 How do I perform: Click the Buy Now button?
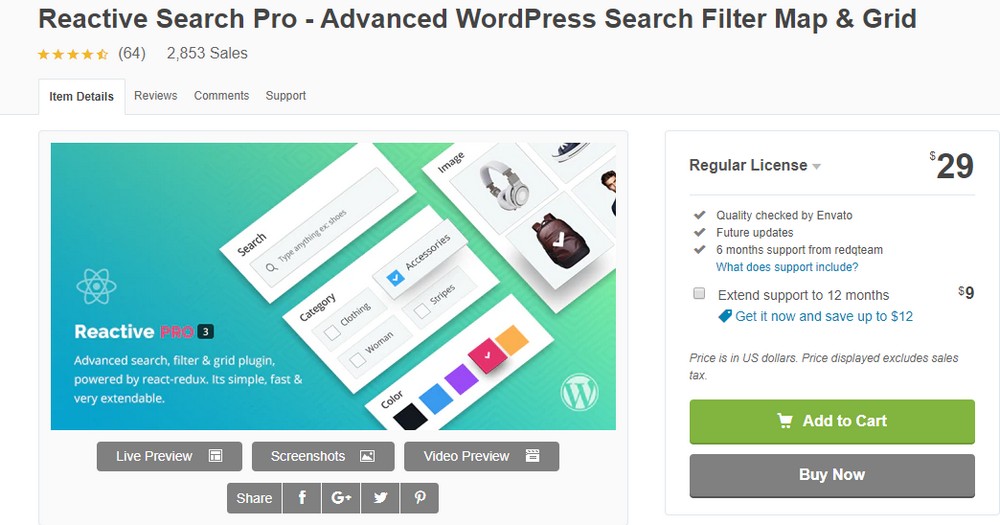832,475
